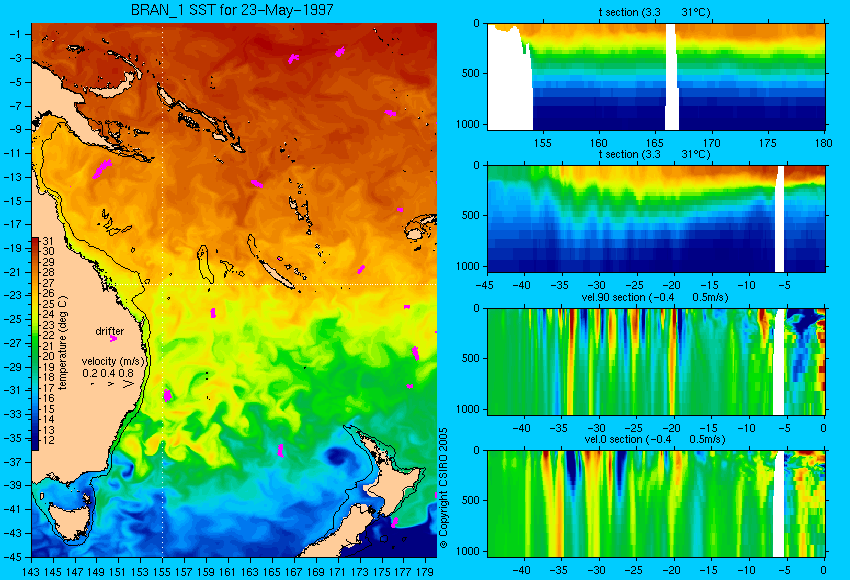This screenshot has height=580, width=850.
Task: Click the '179' longitude tick label on the map
Action: tap(426, 571)
